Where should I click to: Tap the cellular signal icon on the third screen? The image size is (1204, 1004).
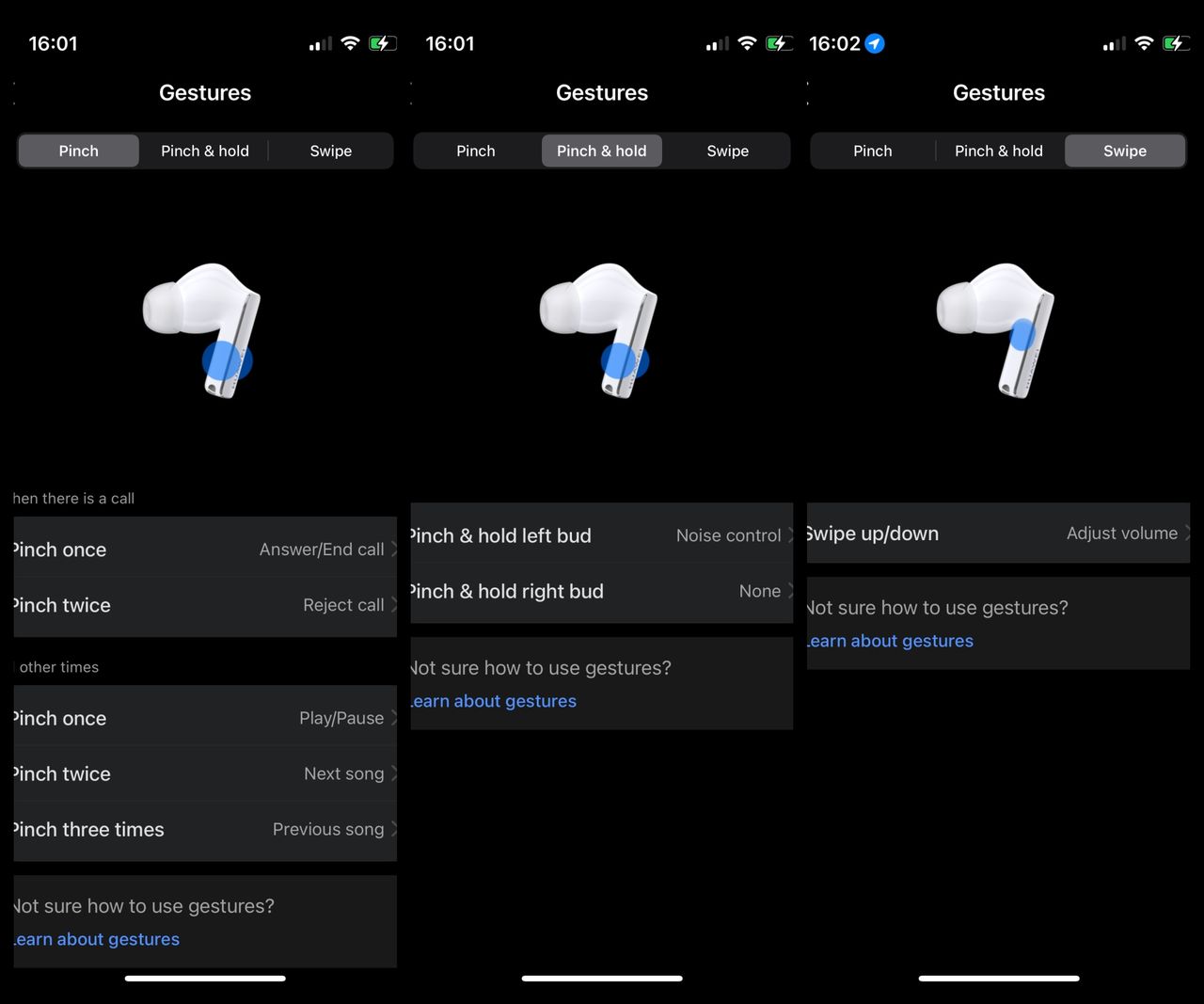tap(1113, 42)
